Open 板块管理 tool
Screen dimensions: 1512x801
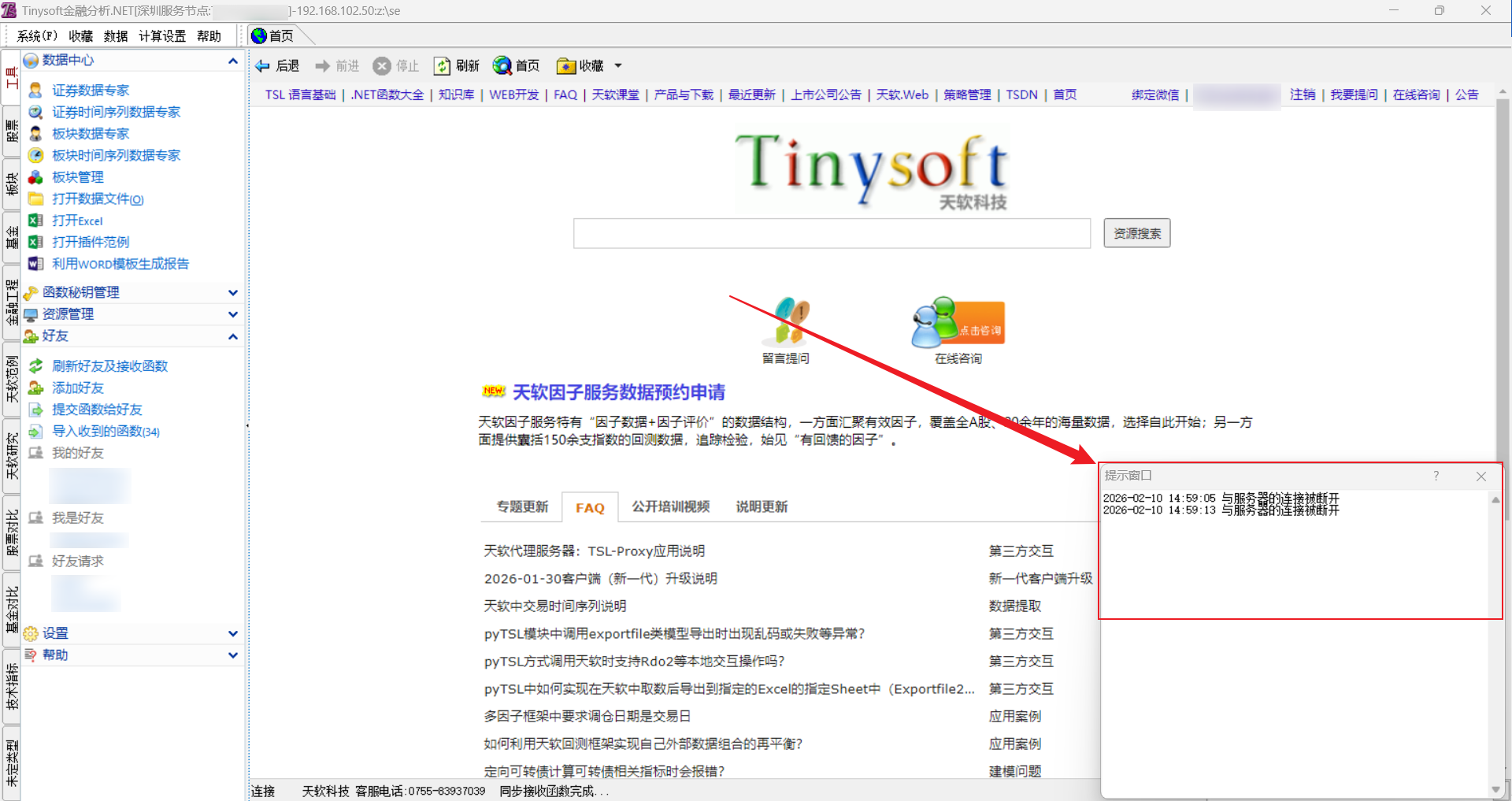click(77, 177)
